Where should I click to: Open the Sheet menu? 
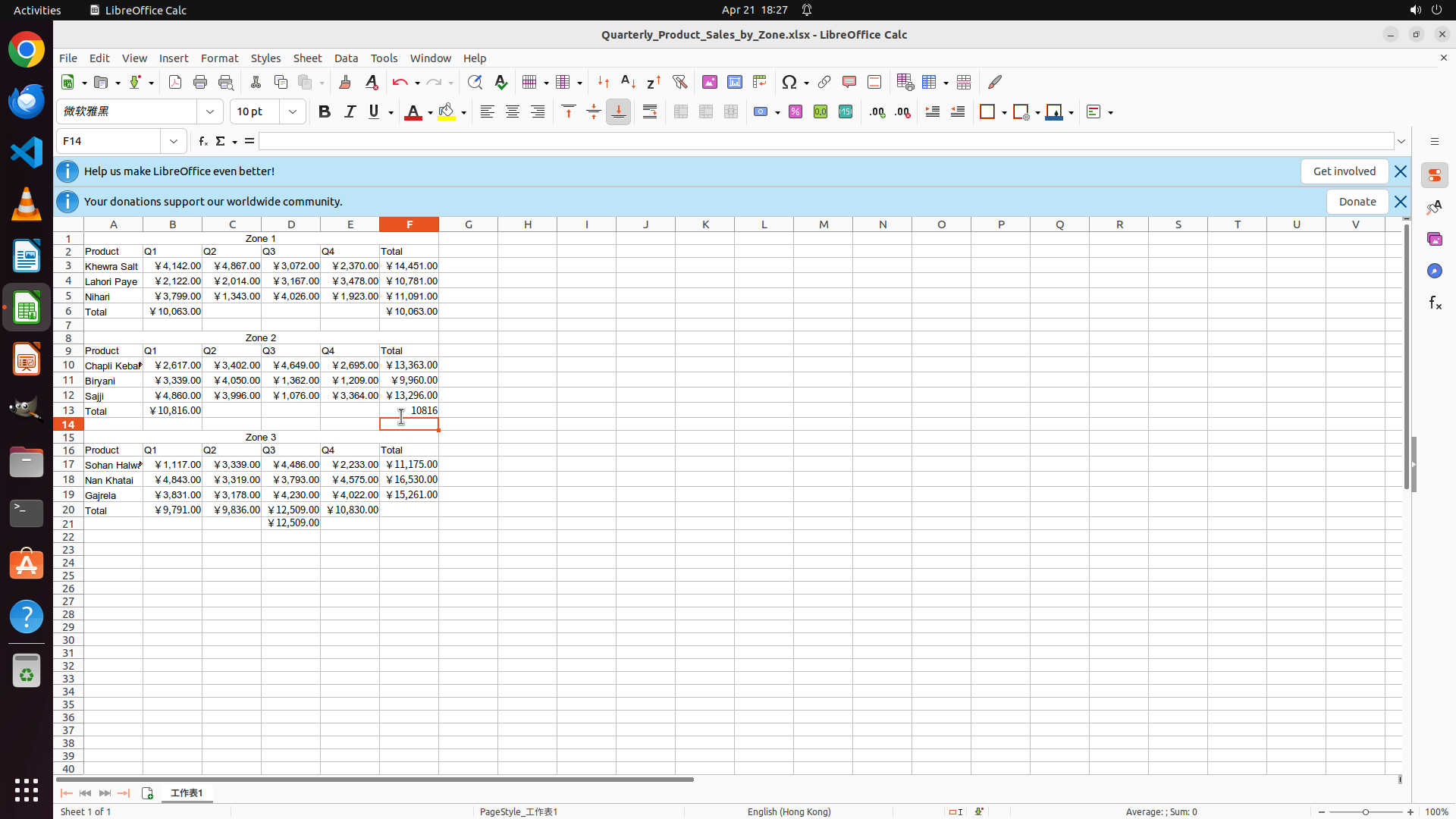[307, 58]
